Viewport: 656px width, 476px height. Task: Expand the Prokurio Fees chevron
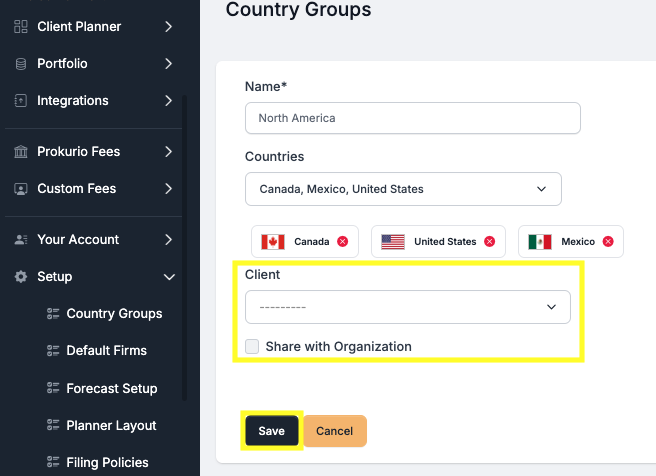click(x=168, y=152)
